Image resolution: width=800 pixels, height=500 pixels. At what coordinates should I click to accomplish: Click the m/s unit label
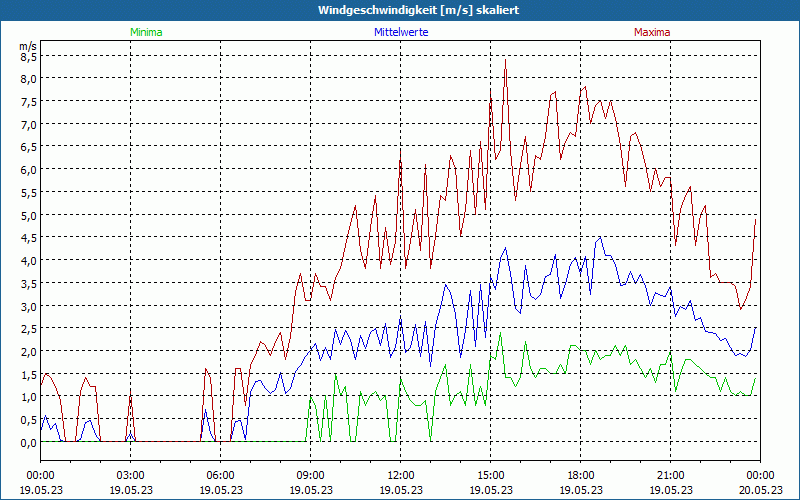click(28, 46)
